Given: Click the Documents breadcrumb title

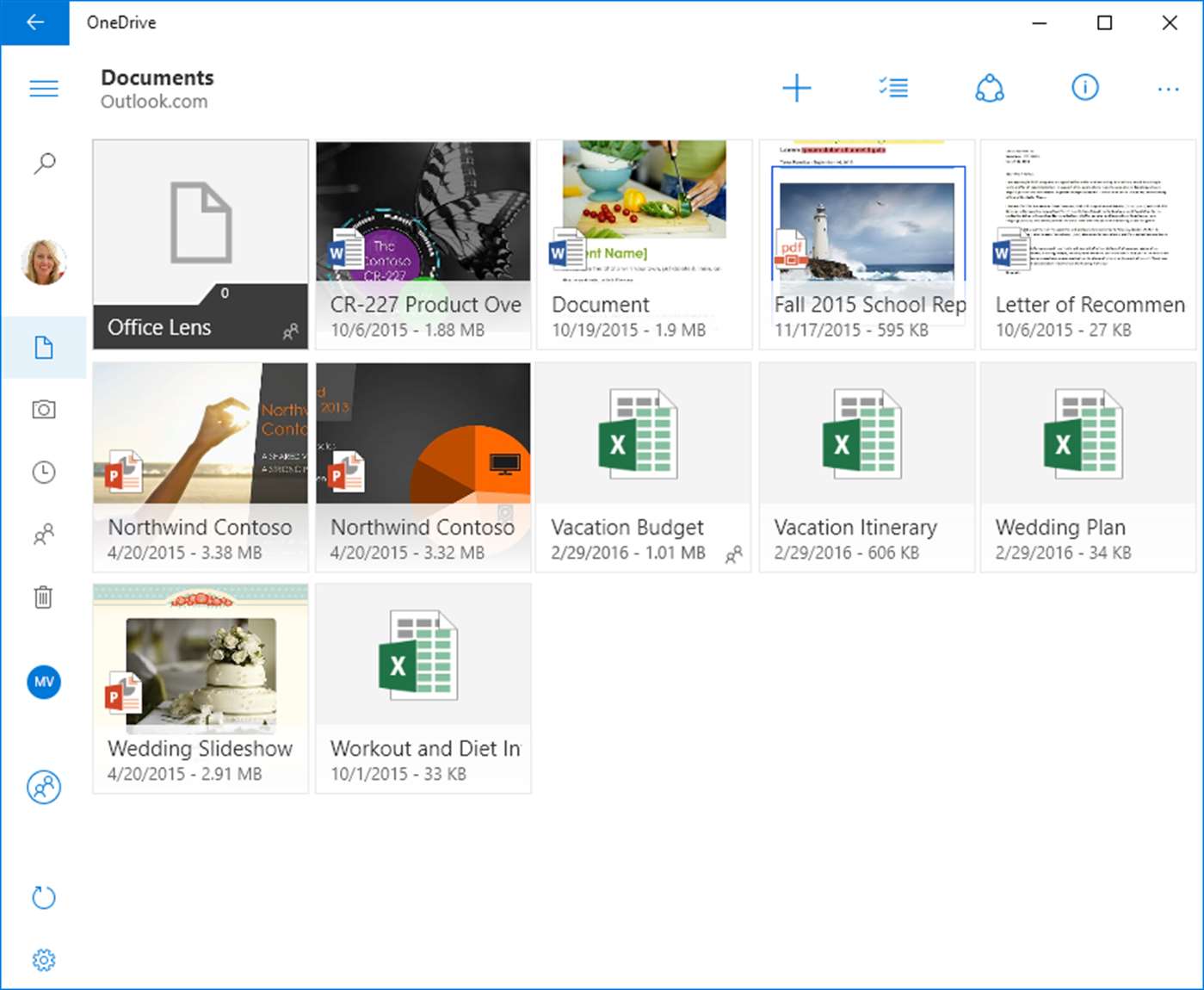Looking at the screenshot, I should [x=157, y=77].
